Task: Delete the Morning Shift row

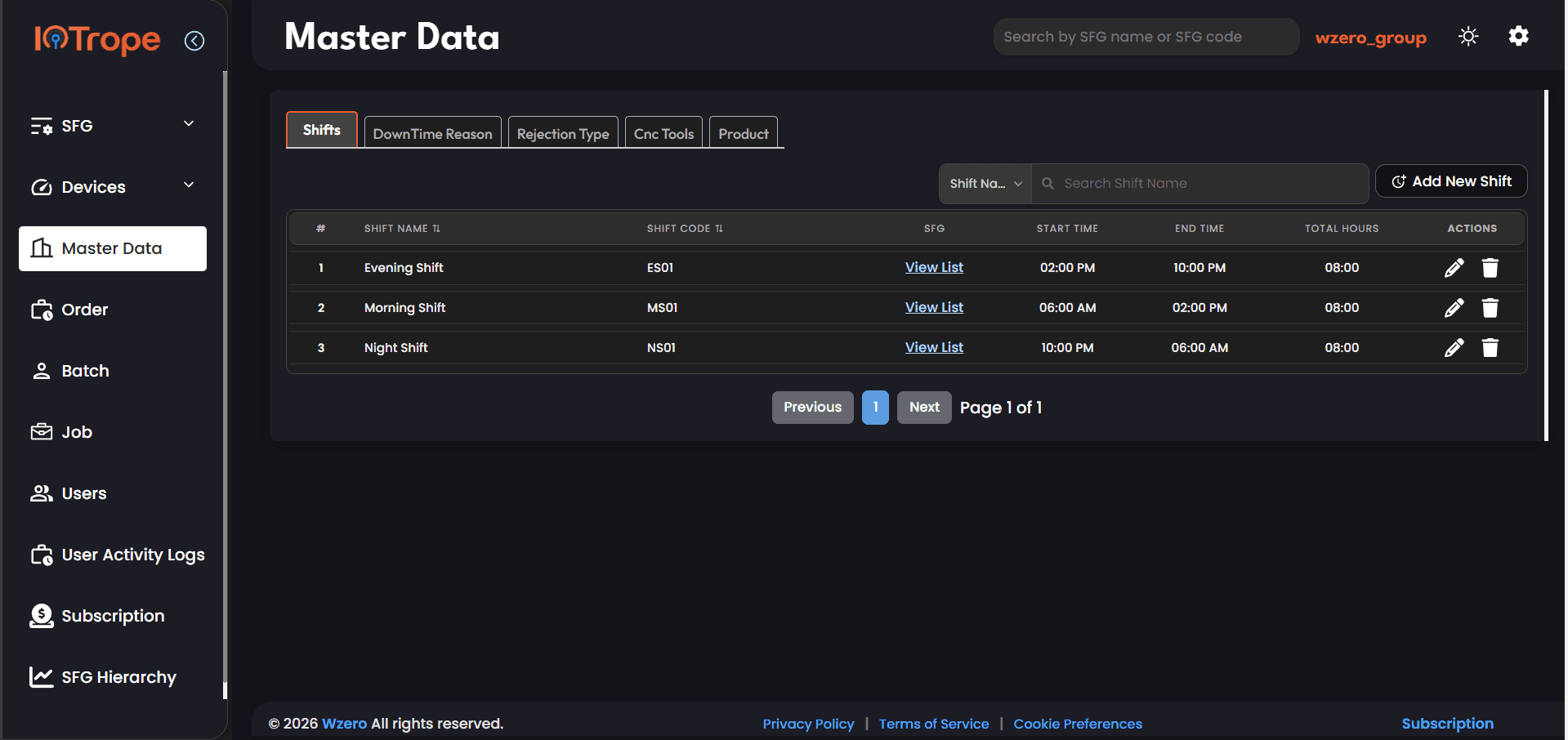Action: pos(1490,308)
